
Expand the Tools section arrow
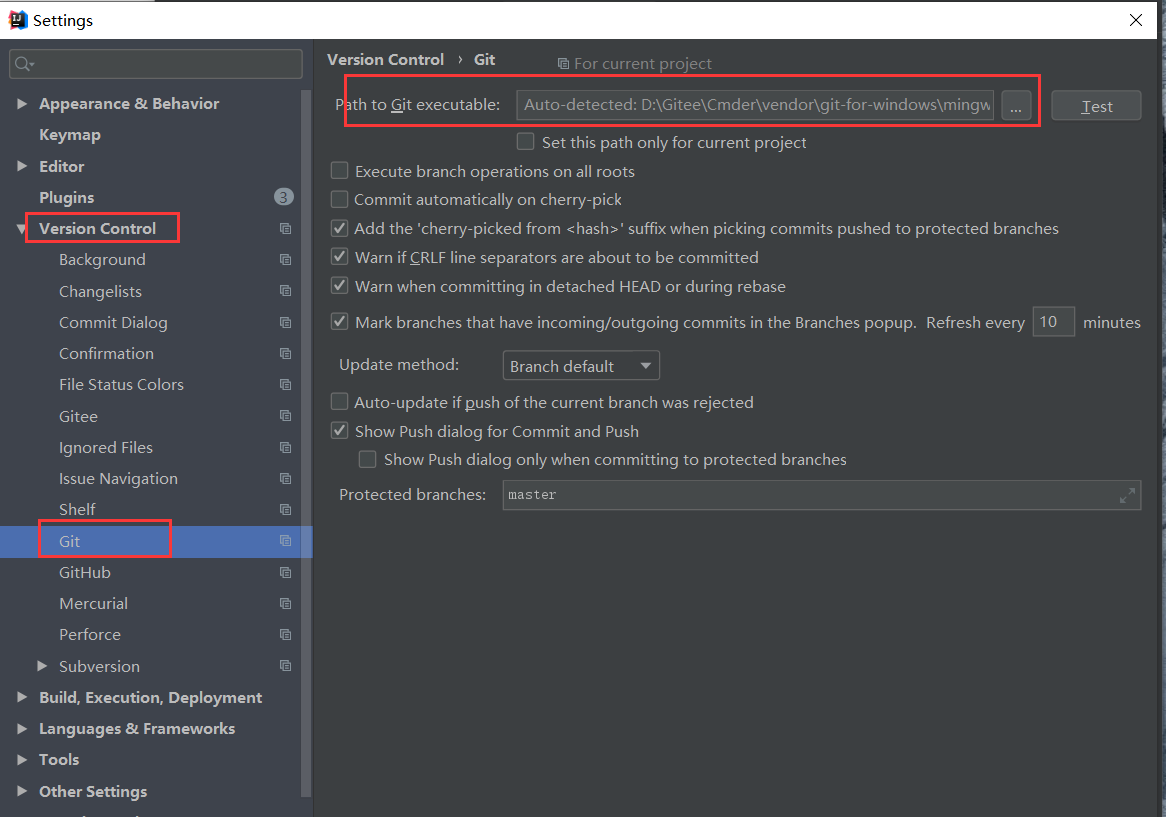click(x=22, y=760)
